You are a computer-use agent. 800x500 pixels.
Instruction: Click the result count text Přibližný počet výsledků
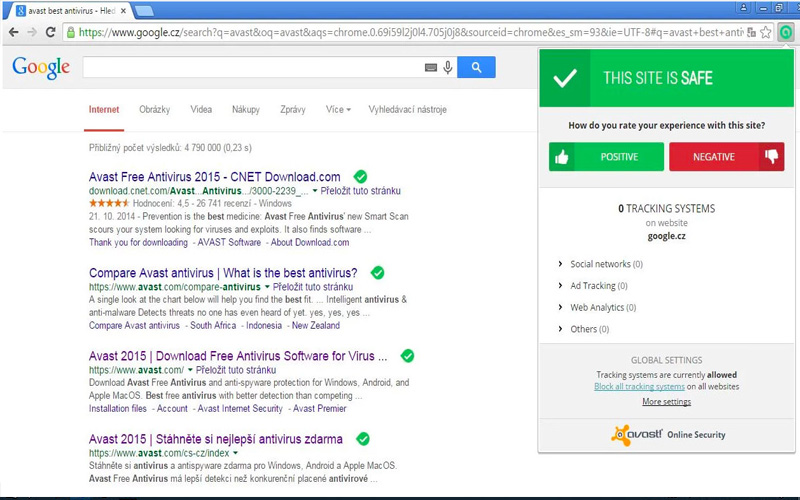tap(170, 148)
